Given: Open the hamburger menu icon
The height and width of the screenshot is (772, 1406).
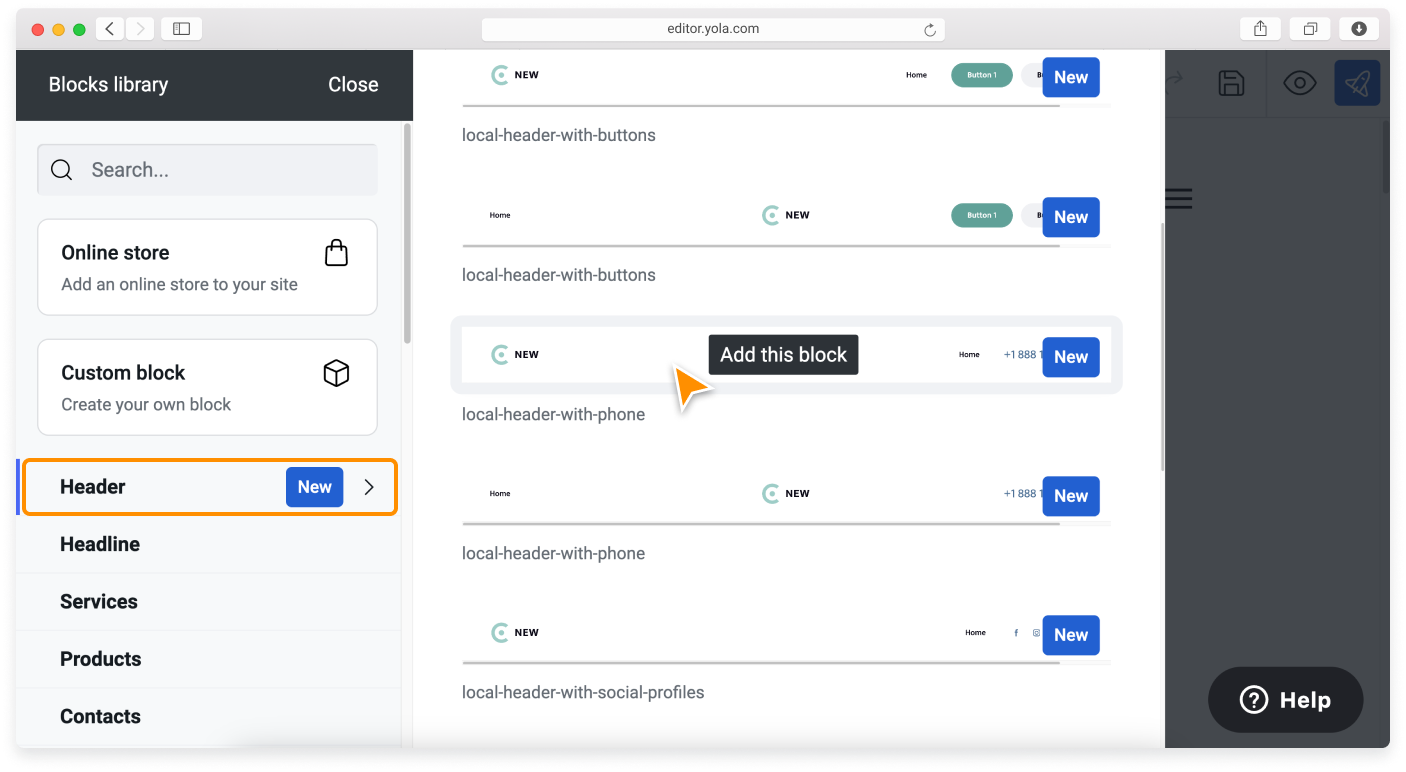Looking at the screenshot, I should pos(1180,199).
